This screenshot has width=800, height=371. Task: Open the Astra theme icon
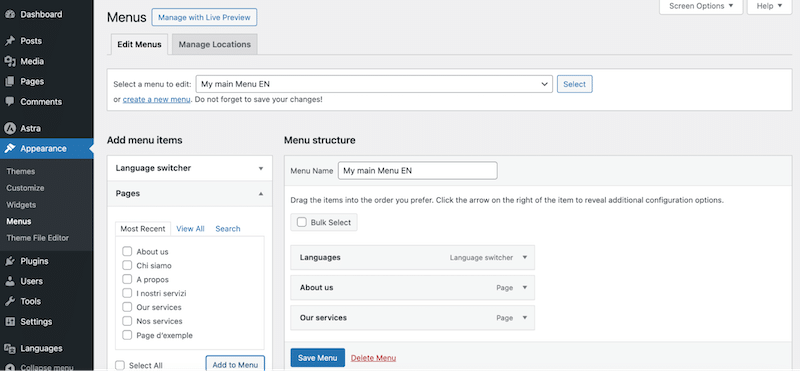10,128
